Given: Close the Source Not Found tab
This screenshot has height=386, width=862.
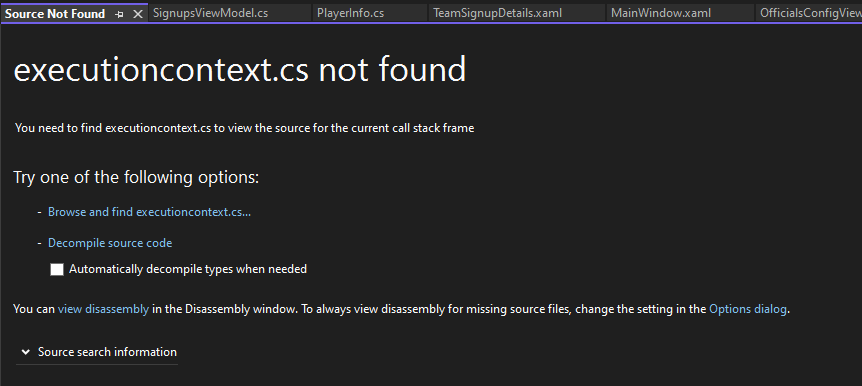Looking at the screenshot, I should 137,14.
